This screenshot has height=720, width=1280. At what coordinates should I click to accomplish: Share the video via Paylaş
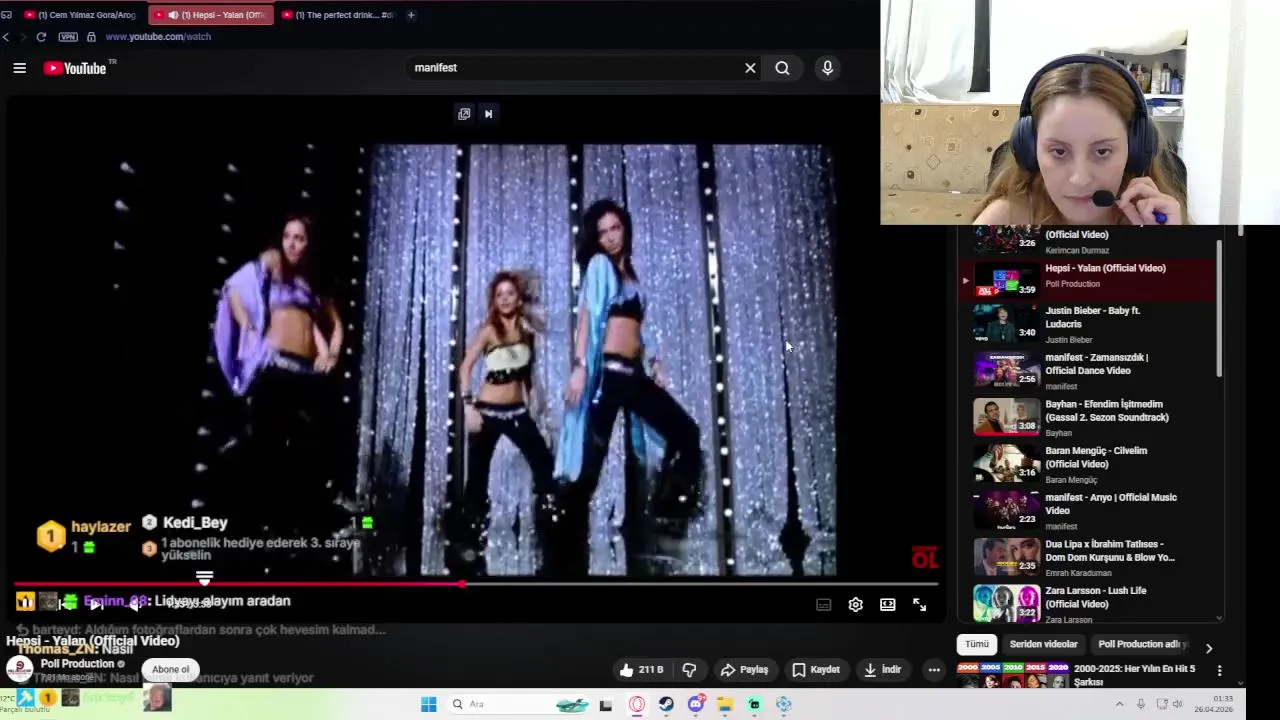[x=744, y=670]
